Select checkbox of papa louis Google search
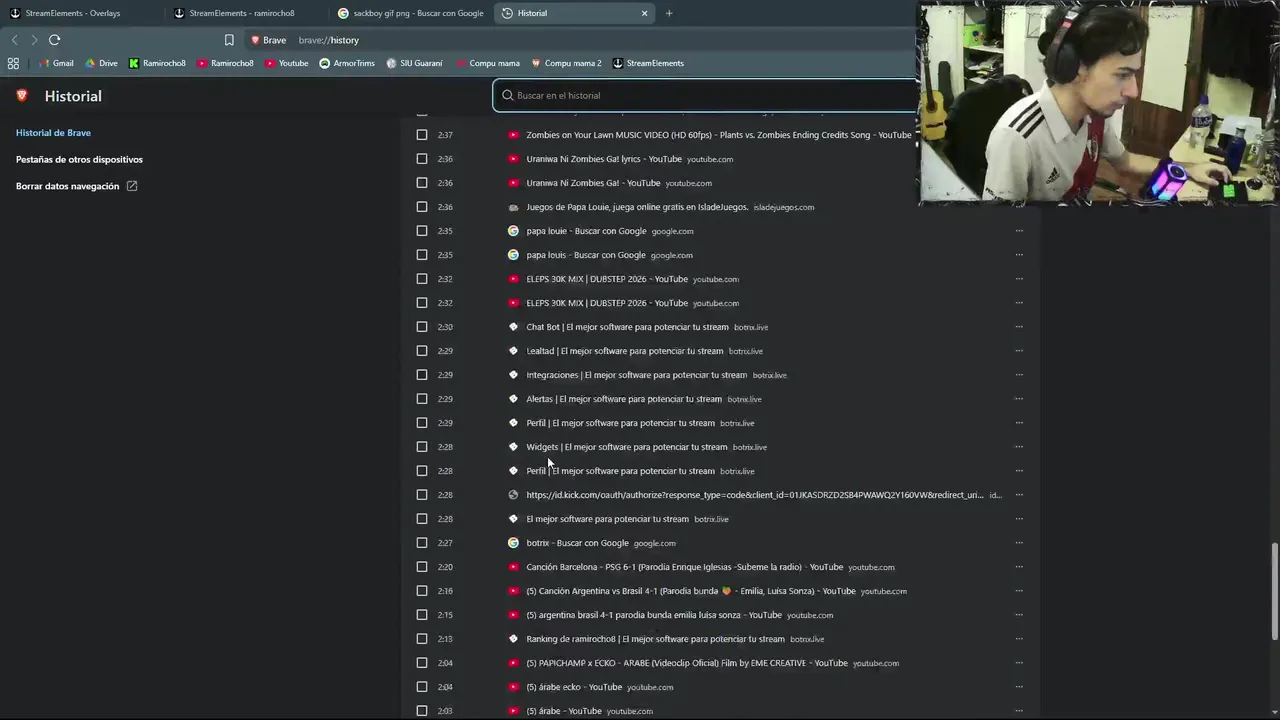 coord(421,255)
